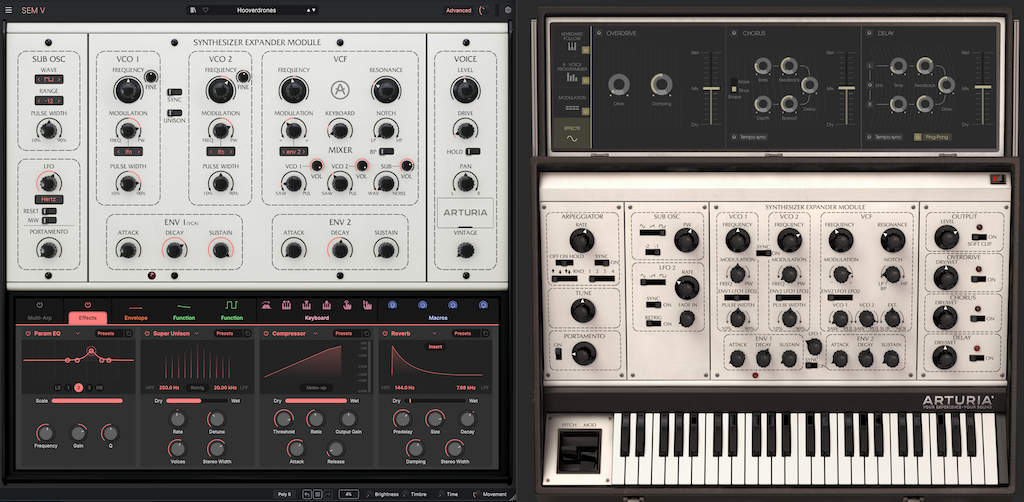Open the Macros tab
Image resolution: width=1024 pixels, height=502 pixels.
click(438, 318)
